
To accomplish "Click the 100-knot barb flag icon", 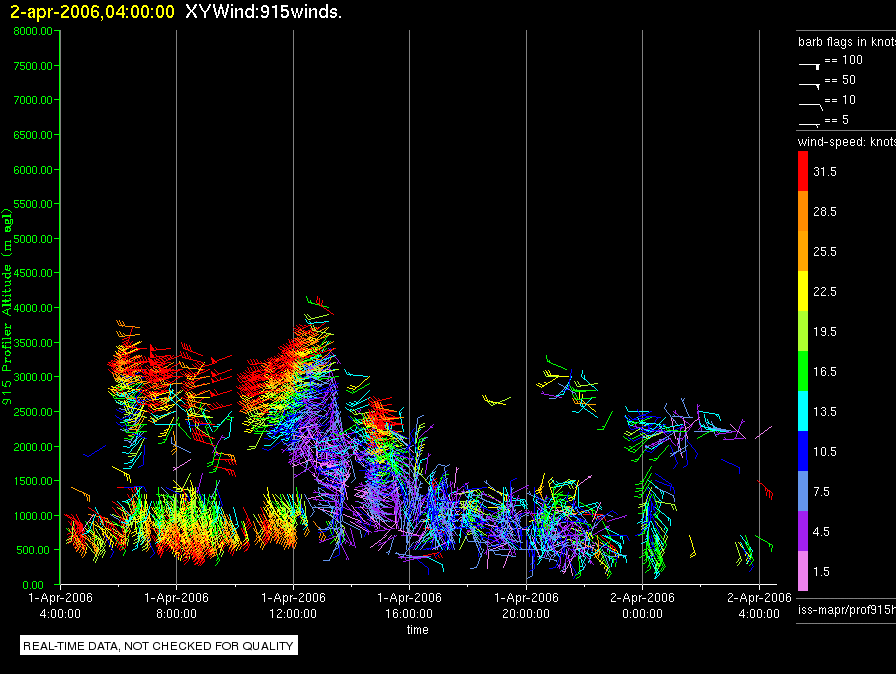I will click(809, 66).
